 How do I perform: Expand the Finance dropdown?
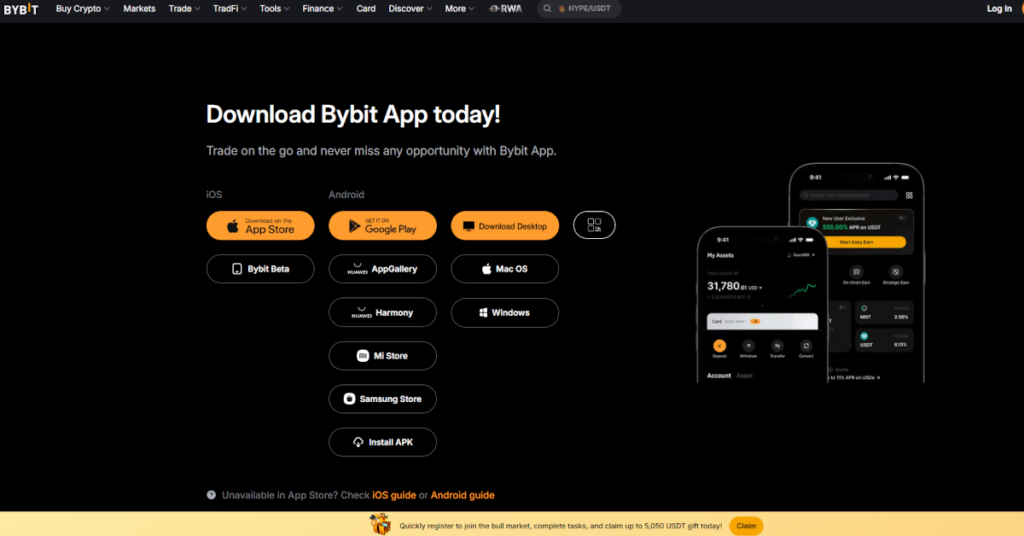click(x=322, y=8)
